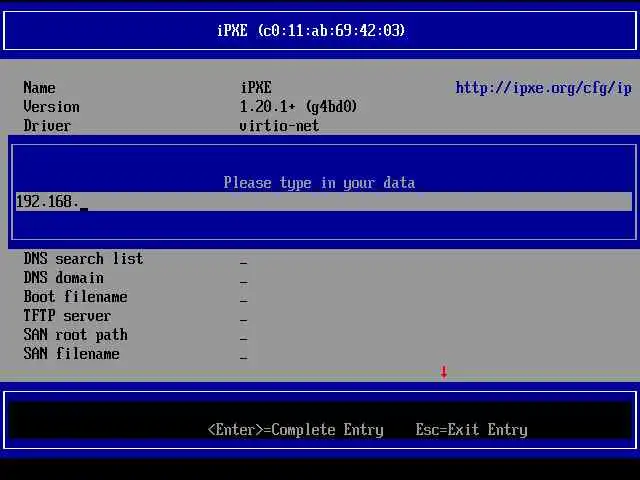Select the DNS search list setting
The image size is (640, 480).
83,259
